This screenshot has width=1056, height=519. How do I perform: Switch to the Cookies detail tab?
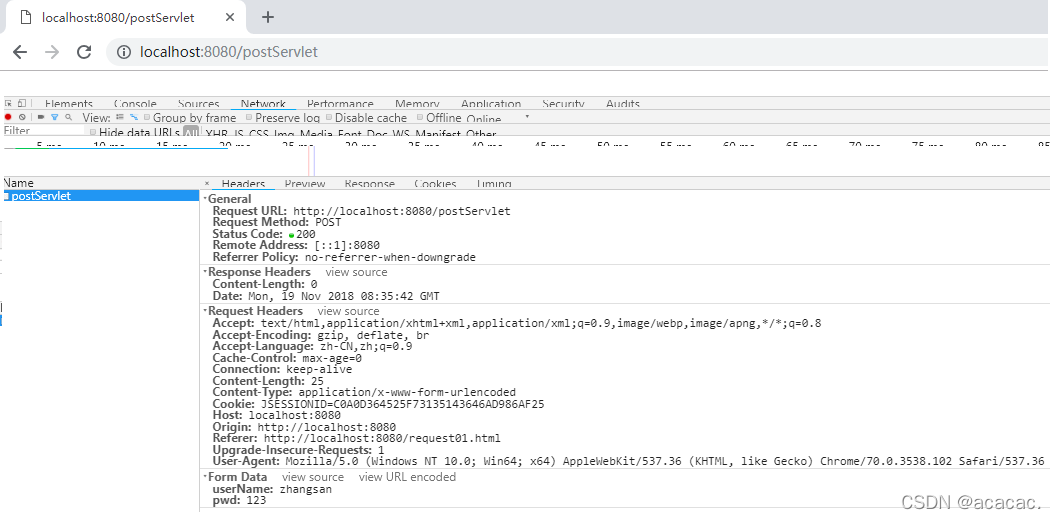coord(436,184)
